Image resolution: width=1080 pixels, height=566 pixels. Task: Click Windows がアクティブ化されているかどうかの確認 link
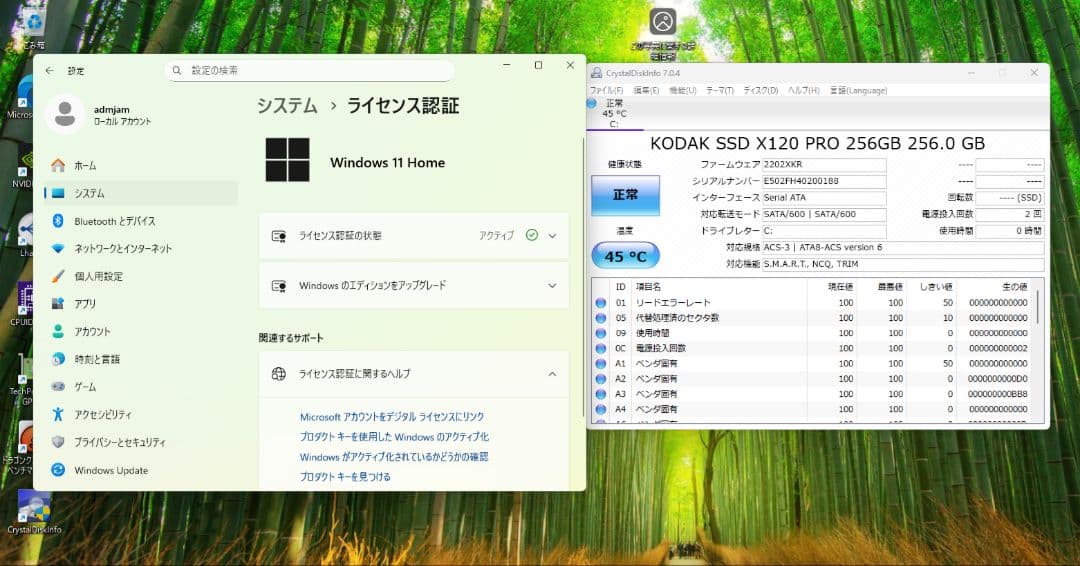click(x=394, y=457)
